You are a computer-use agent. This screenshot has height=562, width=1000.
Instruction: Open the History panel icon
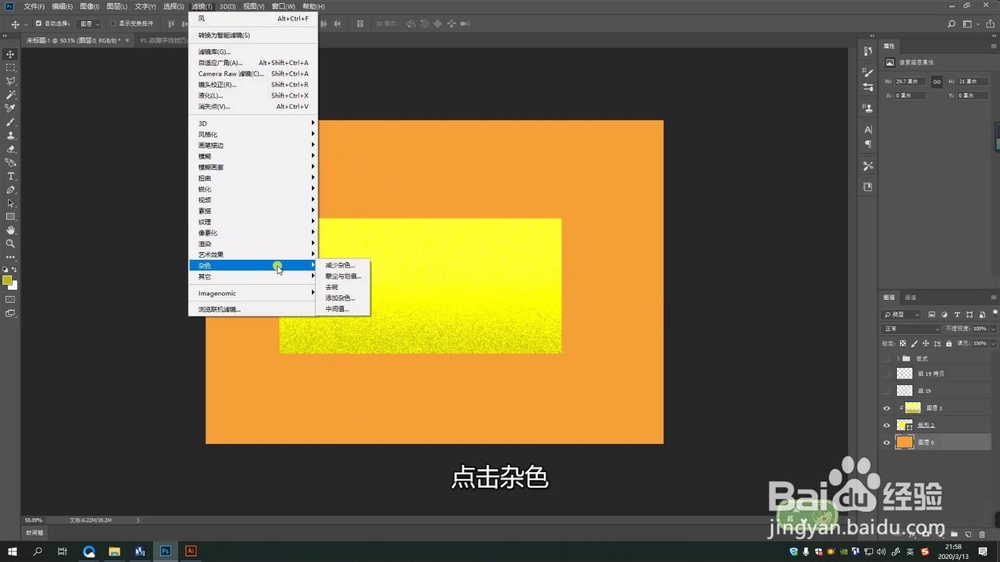[868, 51]
